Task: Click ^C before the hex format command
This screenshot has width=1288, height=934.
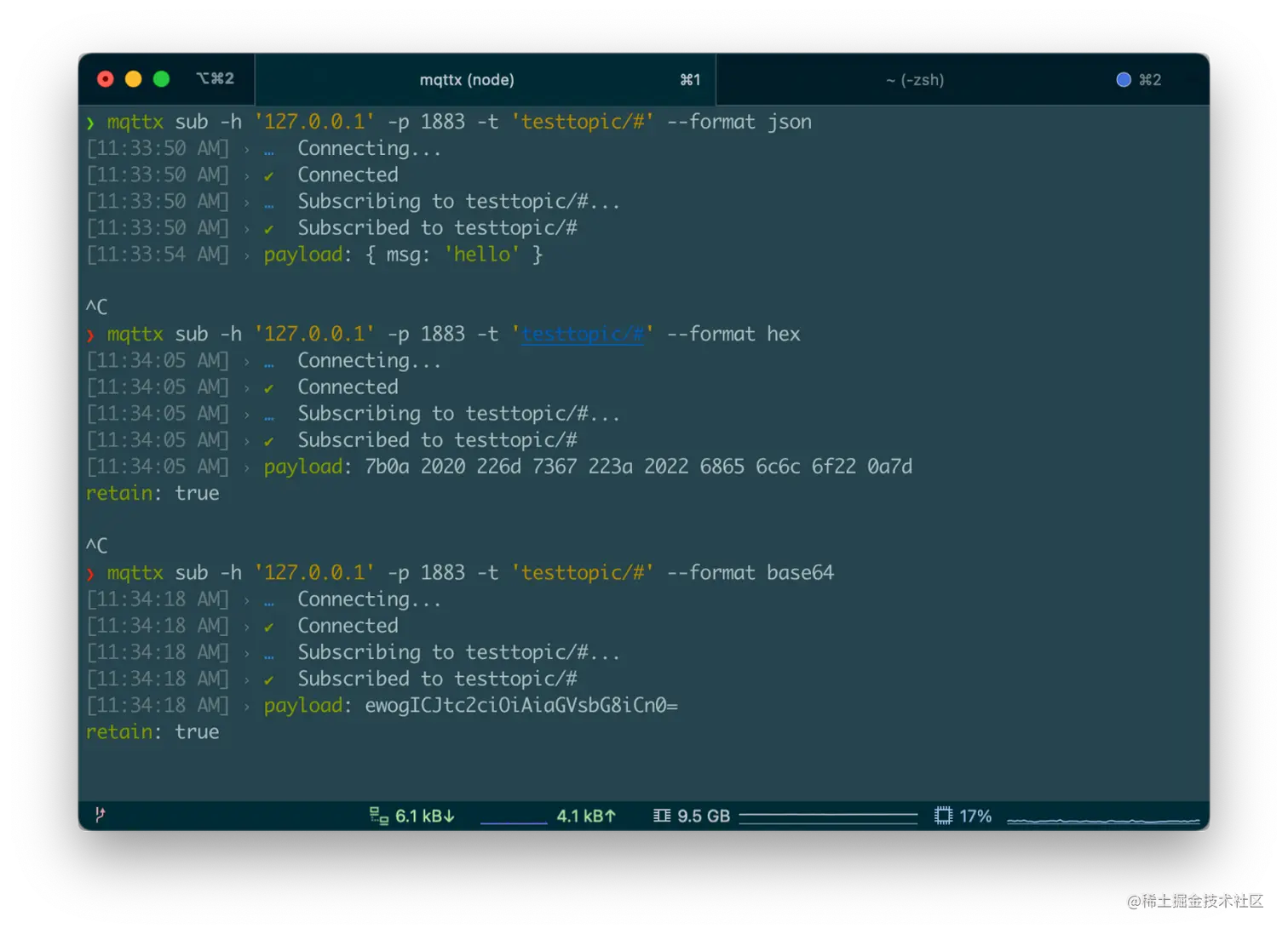Action: click(97, 307)
